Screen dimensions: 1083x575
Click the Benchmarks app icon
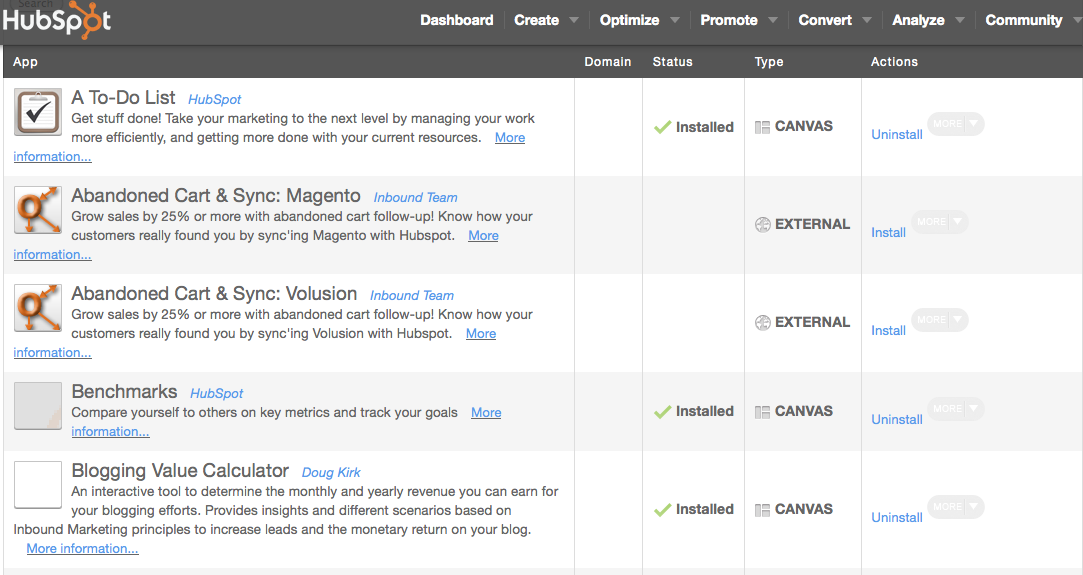[38, 406]
